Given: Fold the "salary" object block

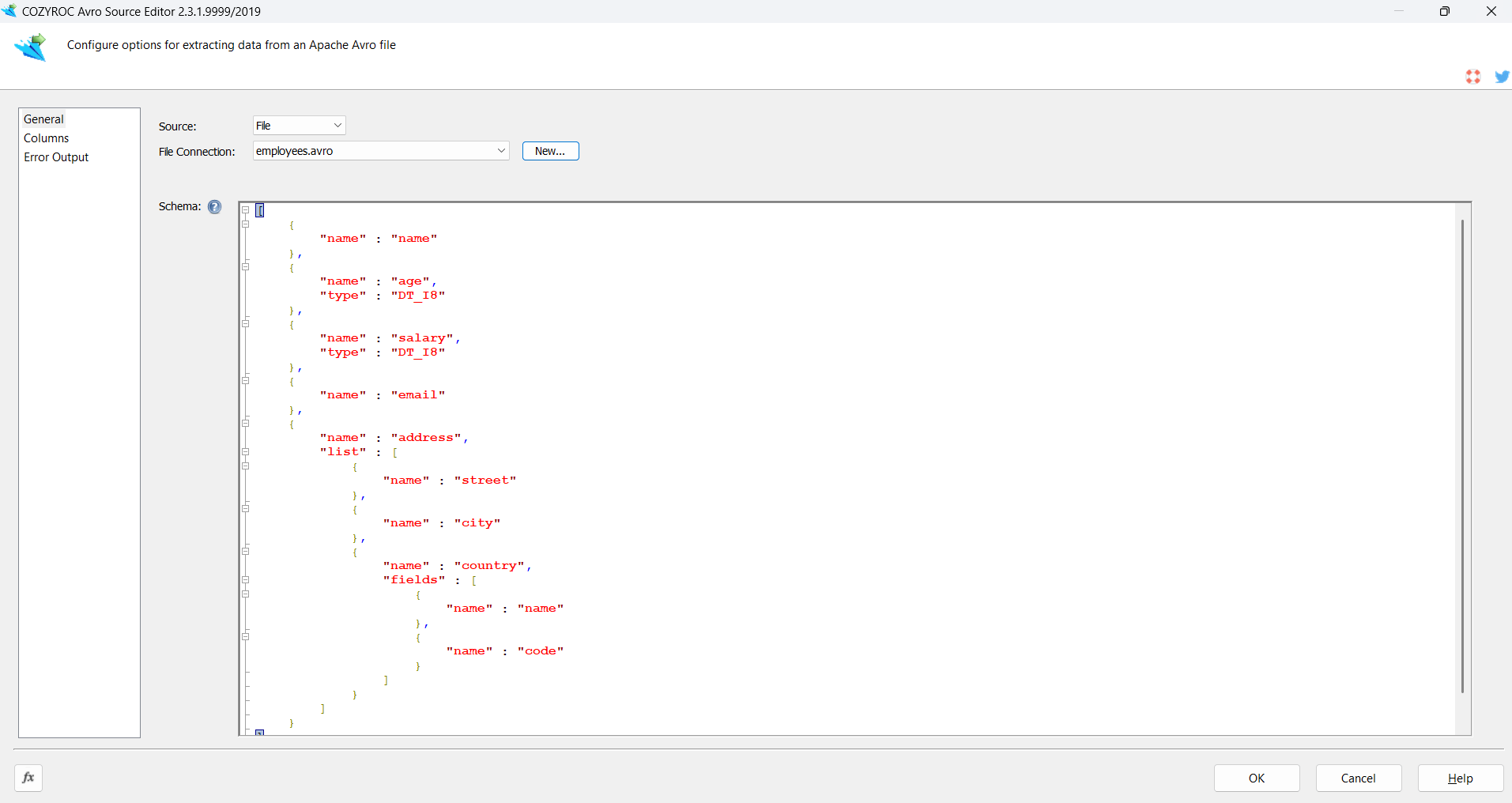Looking at the screenshot, I should click(x=246, y=324).
